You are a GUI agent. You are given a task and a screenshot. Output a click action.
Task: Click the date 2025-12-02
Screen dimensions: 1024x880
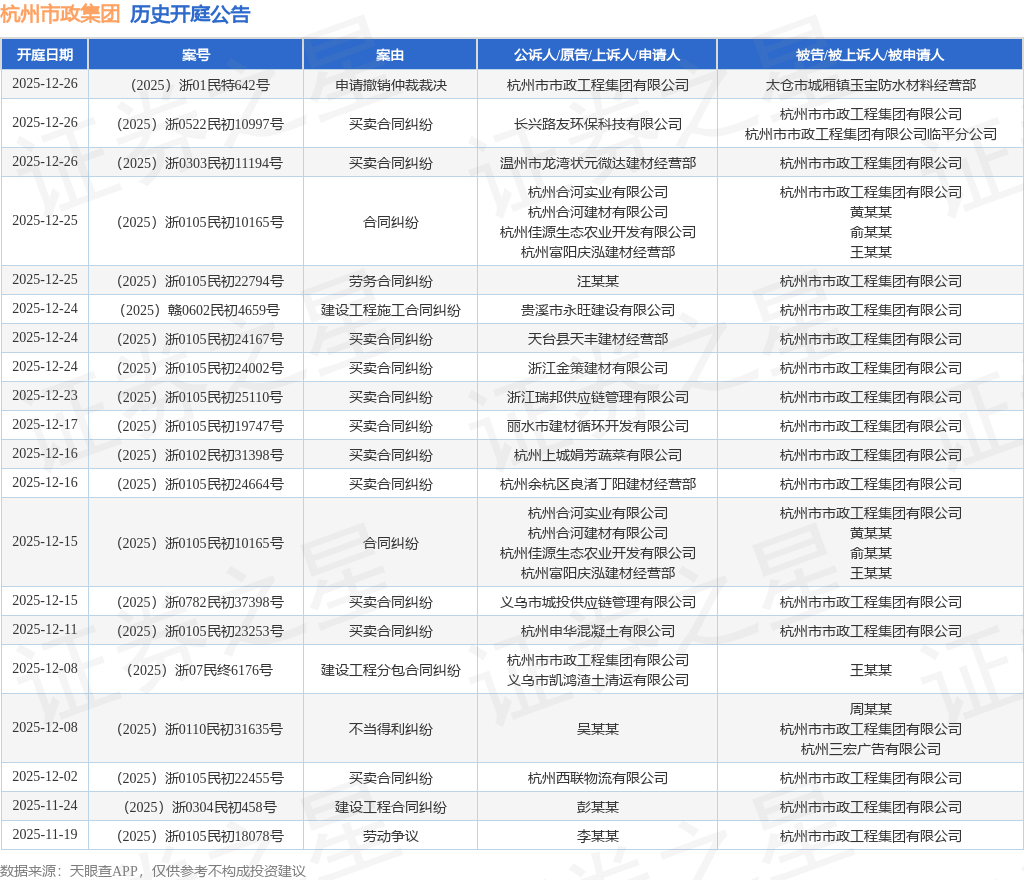click(x=44, y=777)
